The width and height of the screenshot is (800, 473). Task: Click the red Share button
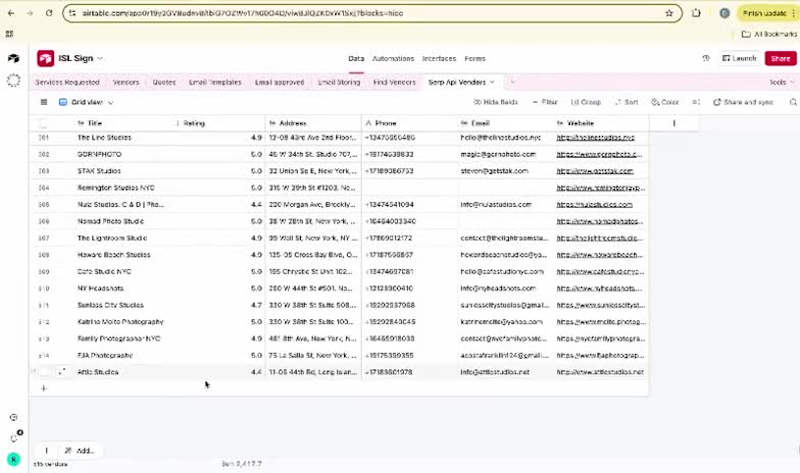[x=780, y=58]
